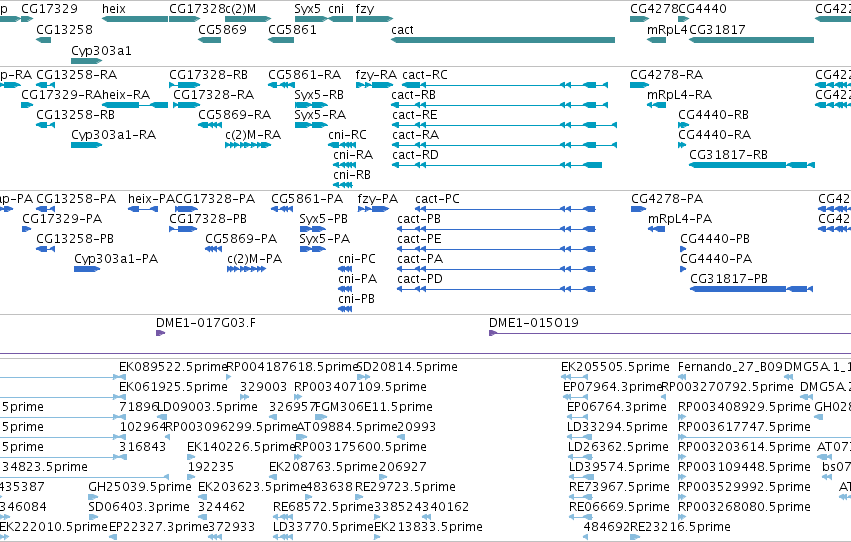
Task: Click the heix gene label
Action: [x=113, y=9]
